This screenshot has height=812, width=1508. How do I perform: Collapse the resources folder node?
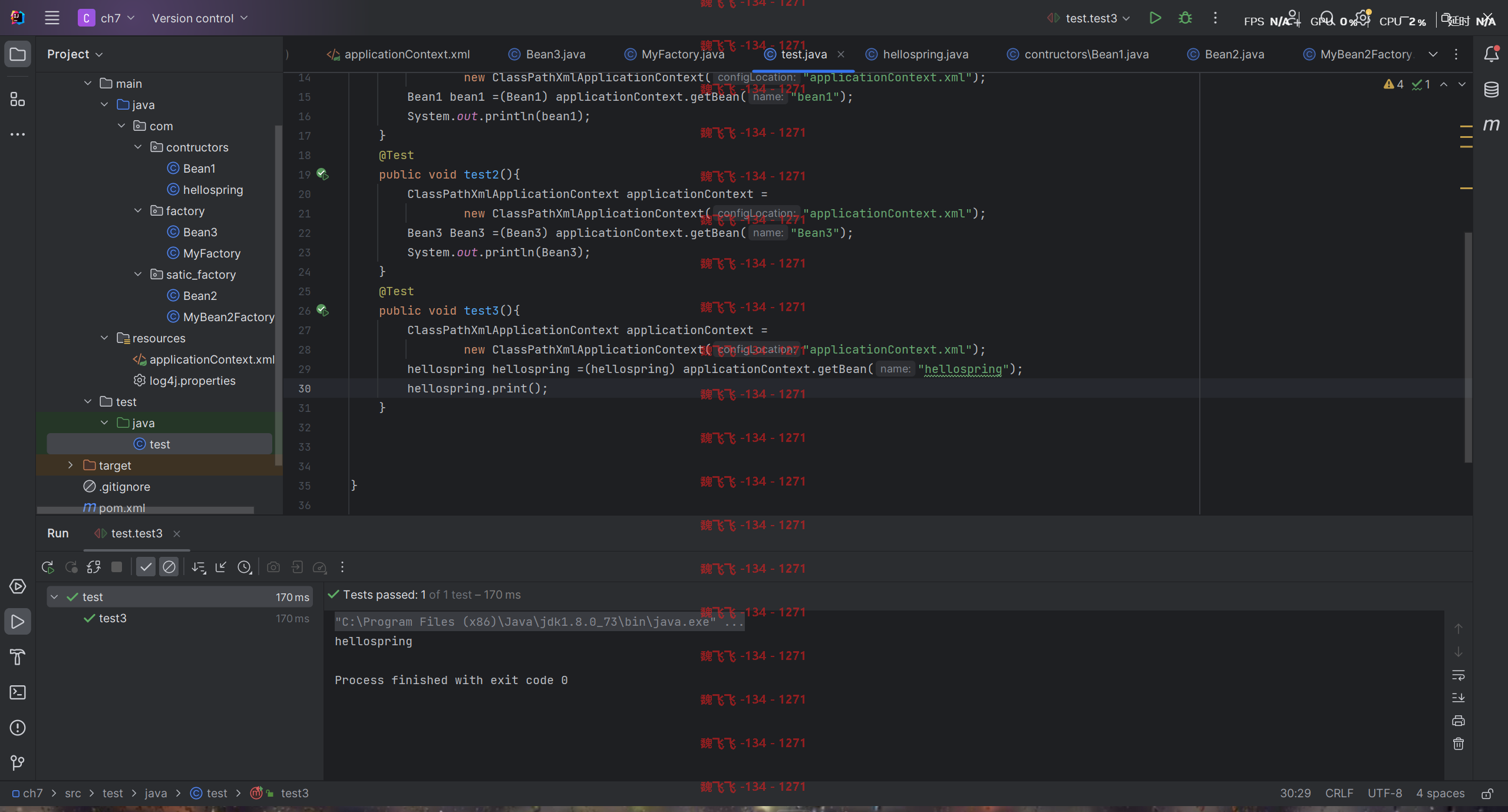(104, 338)
